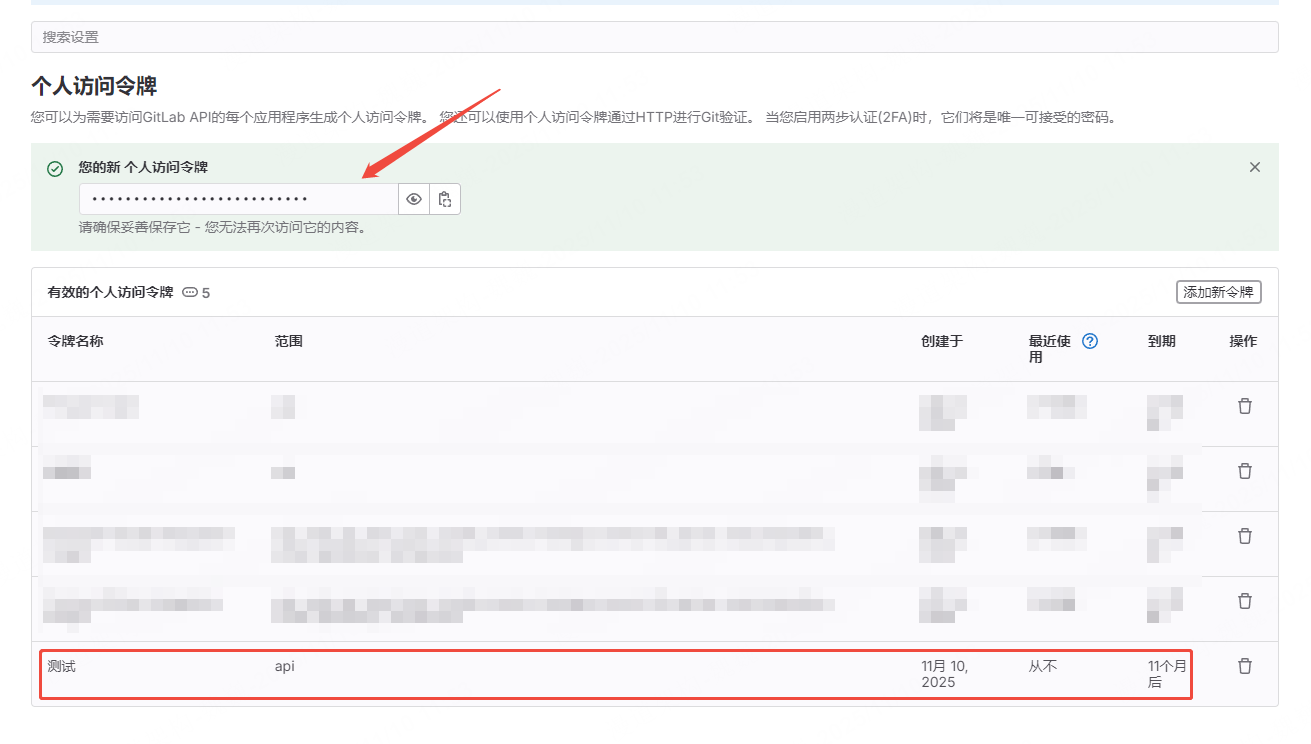The height and width of the screenshot is (744, 1311).
Task: Click the 创建于 column header
Action: tap(942, 341)
